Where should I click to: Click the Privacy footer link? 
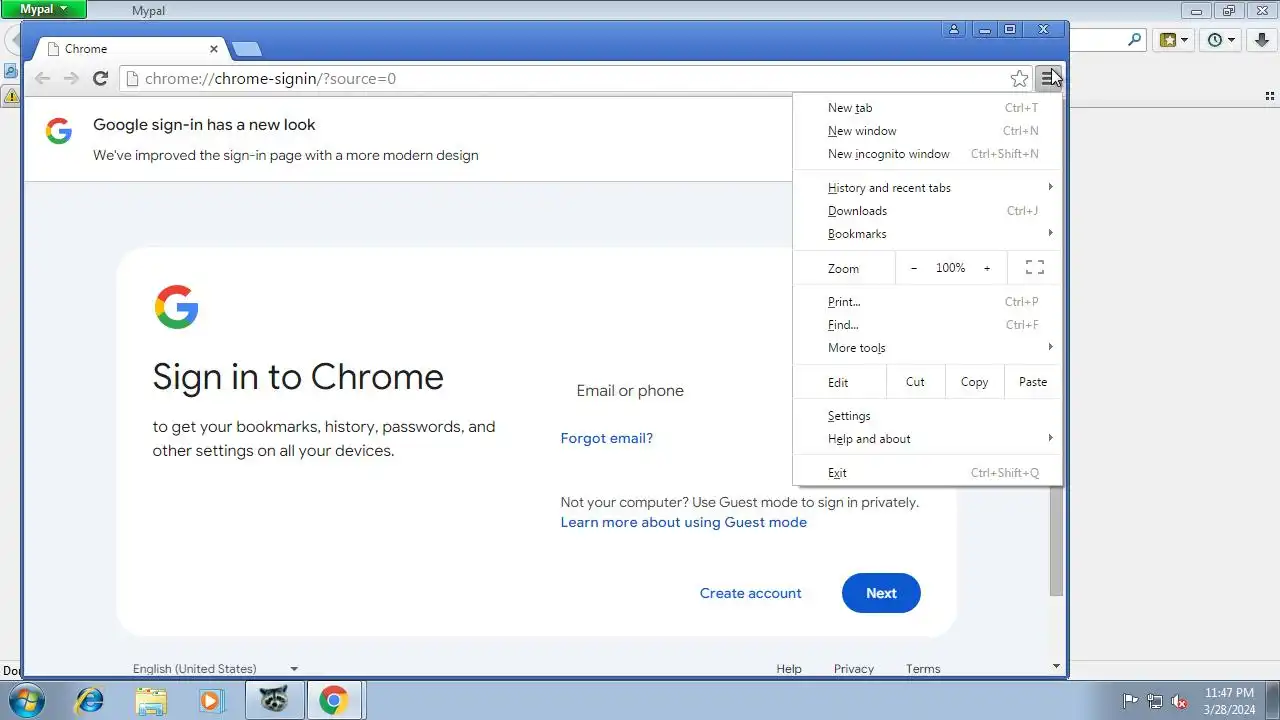854,669
